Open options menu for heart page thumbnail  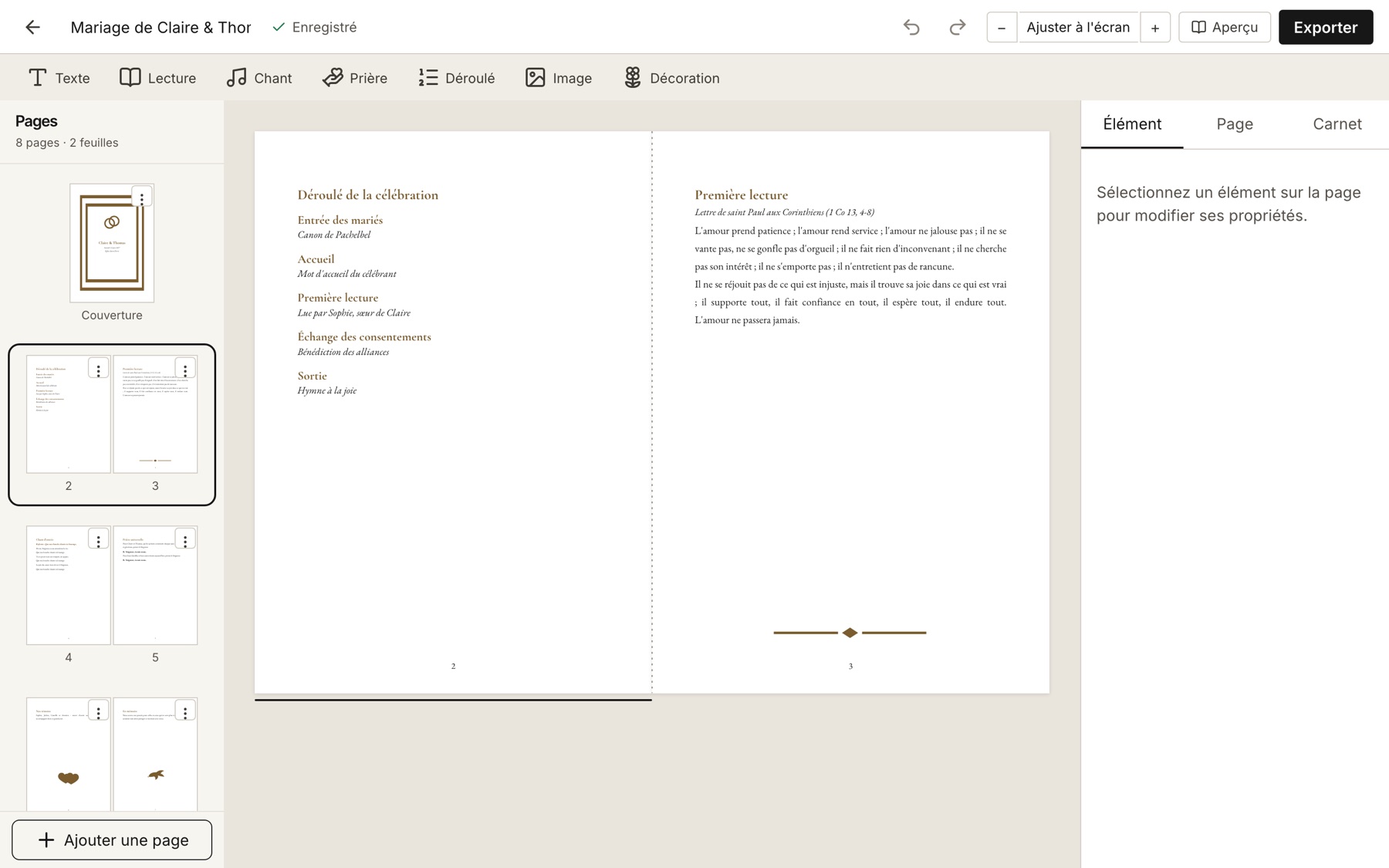(x=98, y=711)
